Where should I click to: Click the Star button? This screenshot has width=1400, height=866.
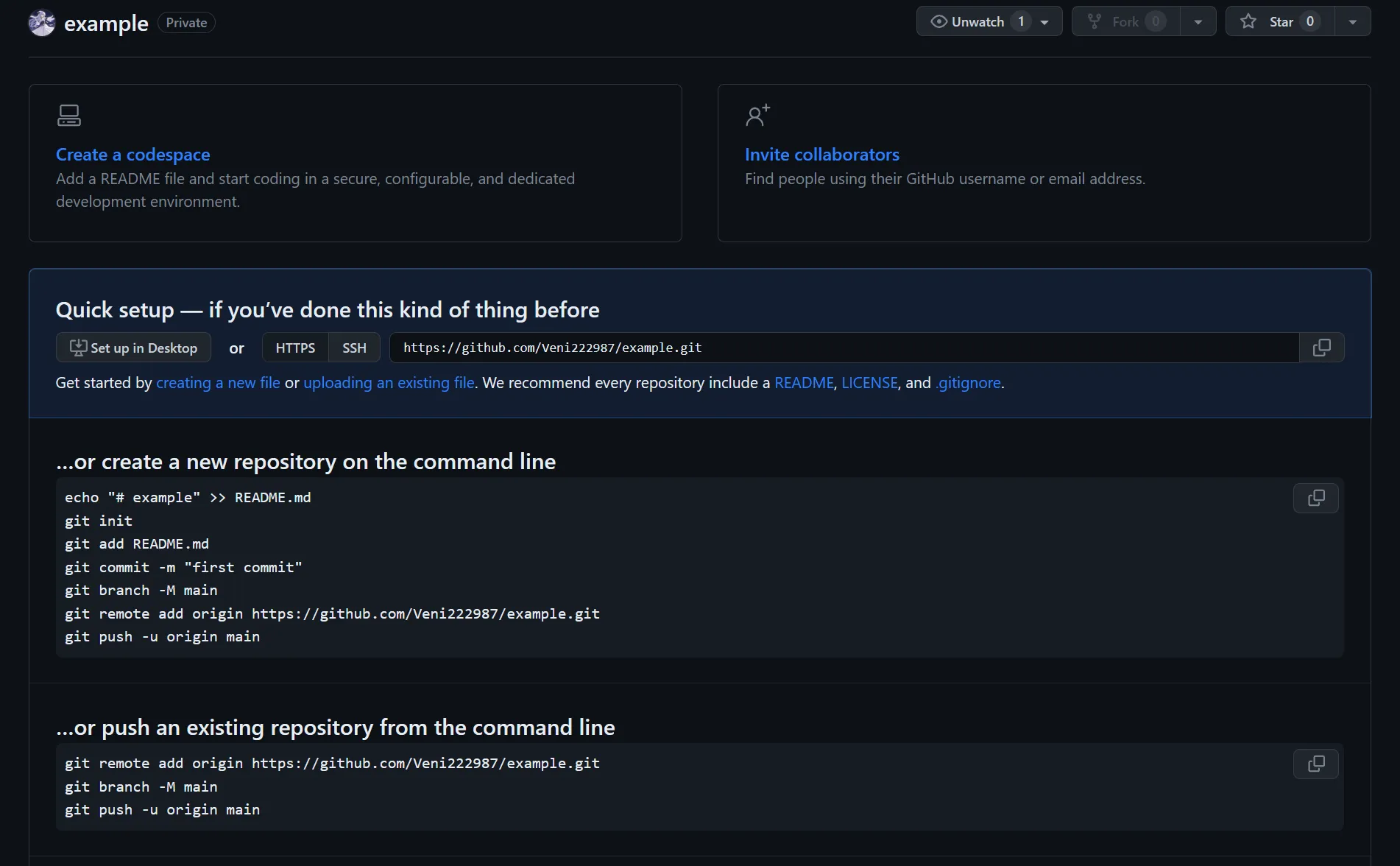point(1280,21)
